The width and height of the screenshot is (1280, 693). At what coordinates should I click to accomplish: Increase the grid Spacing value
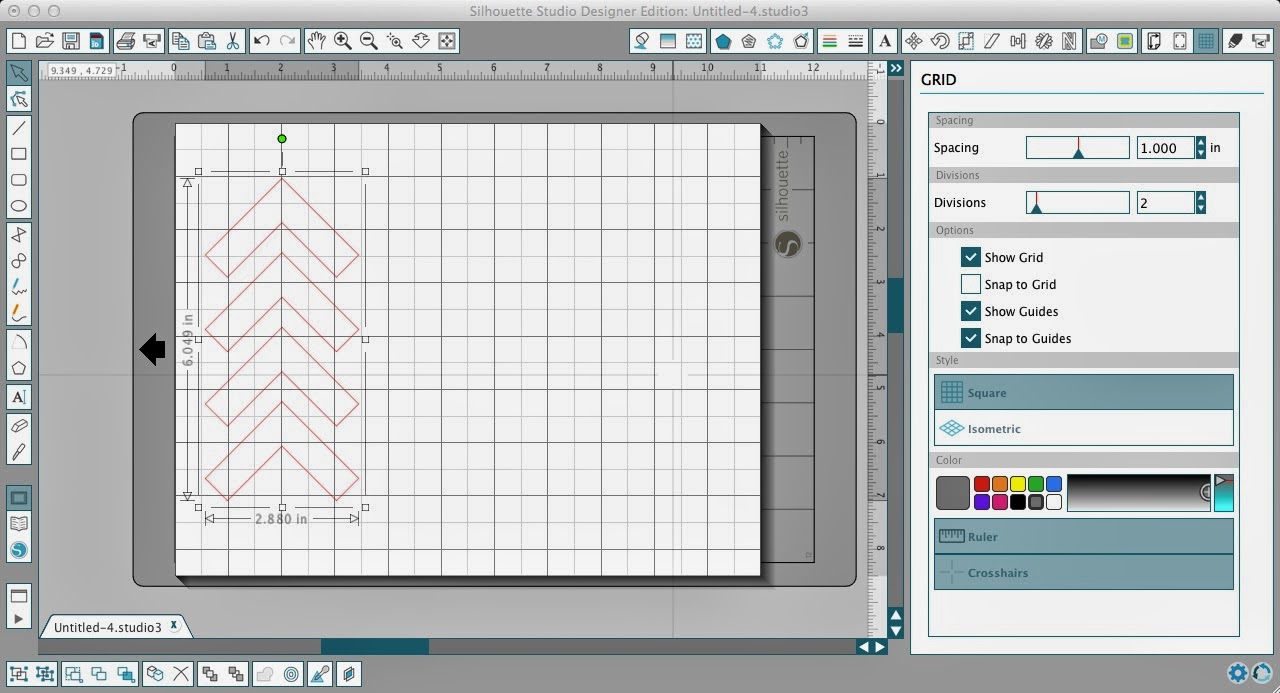(x=1199, y=143)
